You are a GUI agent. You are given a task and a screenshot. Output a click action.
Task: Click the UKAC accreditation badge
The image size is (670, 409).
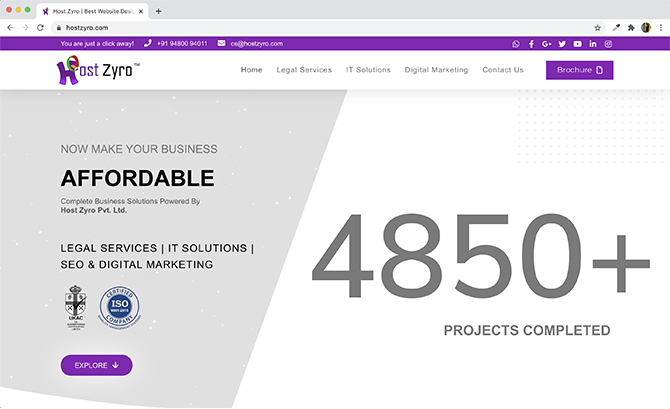tap(76, 307)
